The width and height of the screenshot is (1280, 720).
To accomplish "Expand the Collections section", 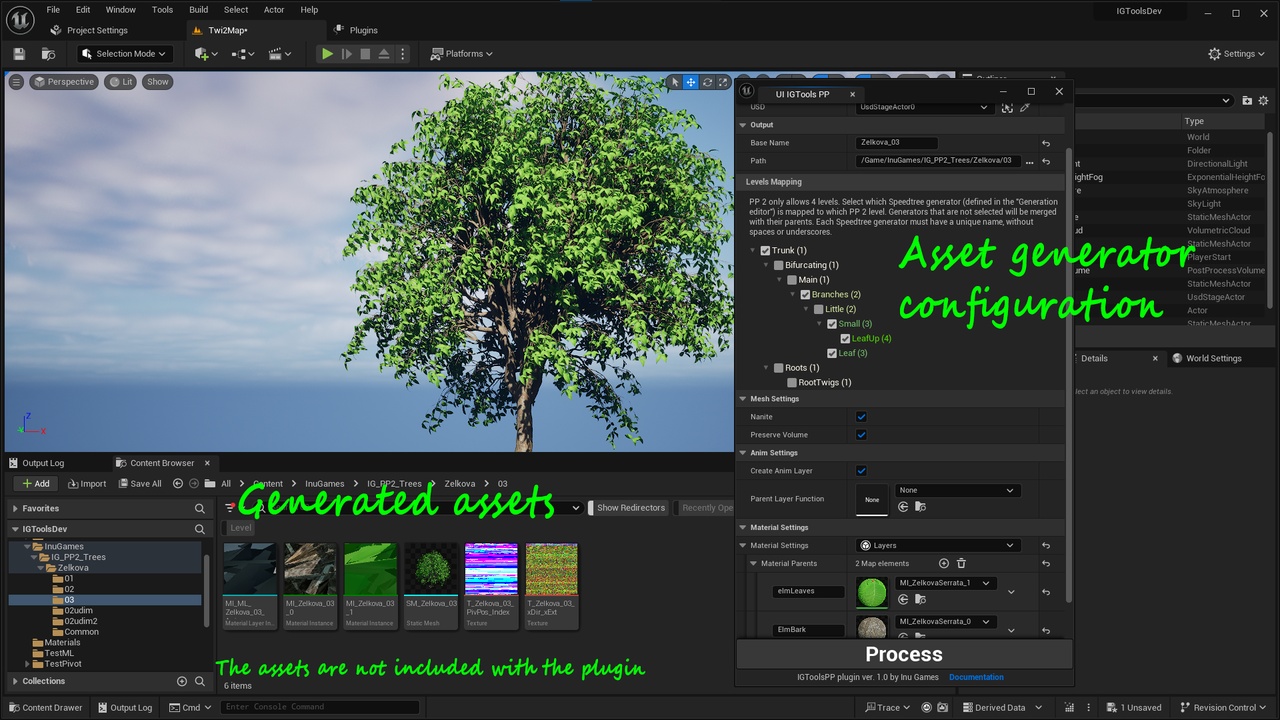I will click(15, 681).
